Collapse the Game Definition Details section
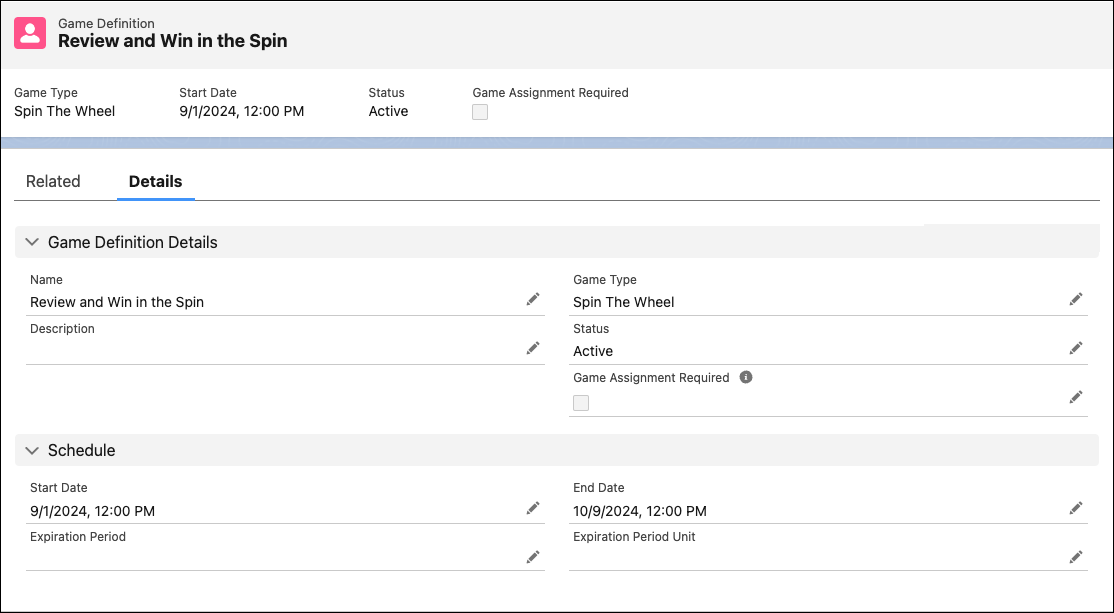Screen dimensions: 1114x613 coord(32,242)
